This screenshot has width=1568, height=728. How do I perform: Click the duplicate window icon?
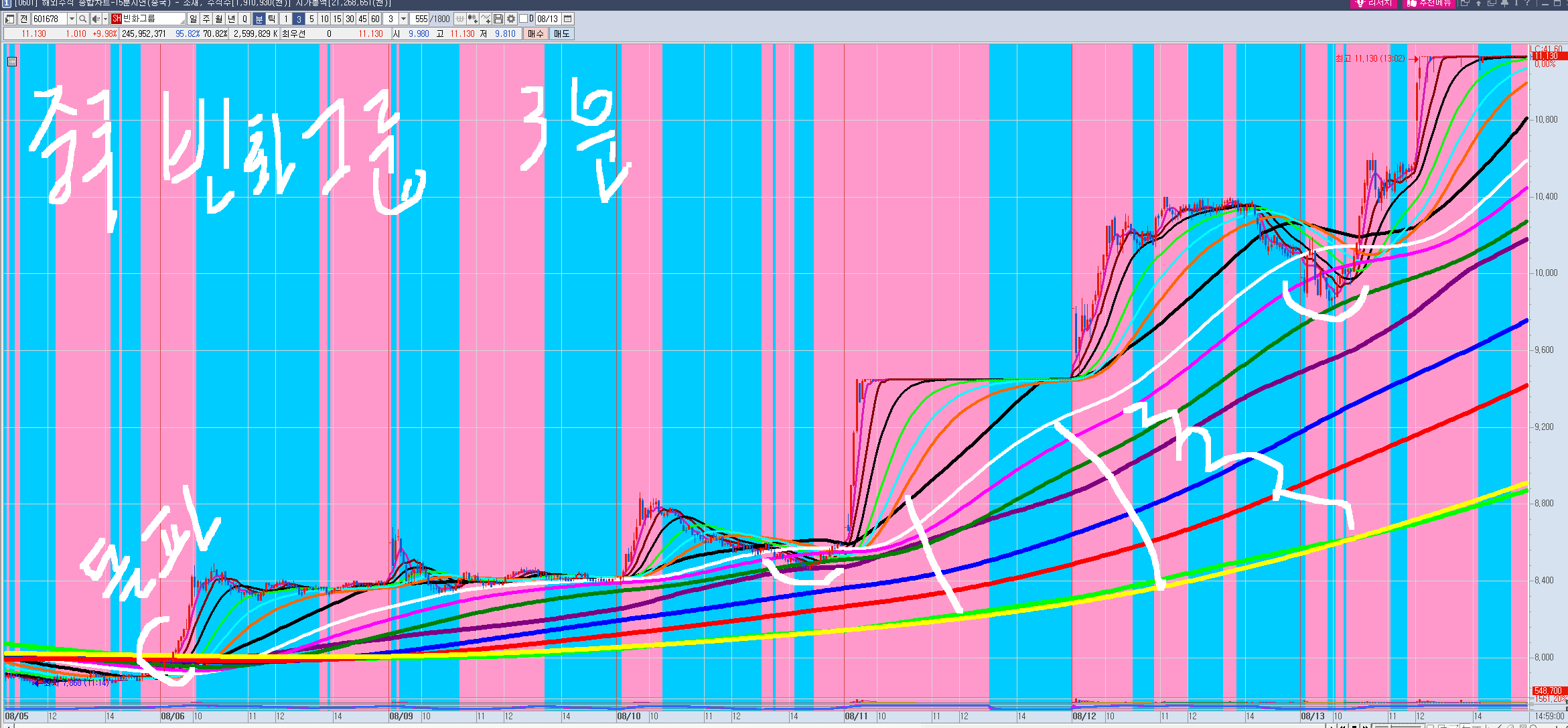coord(1492,3)
